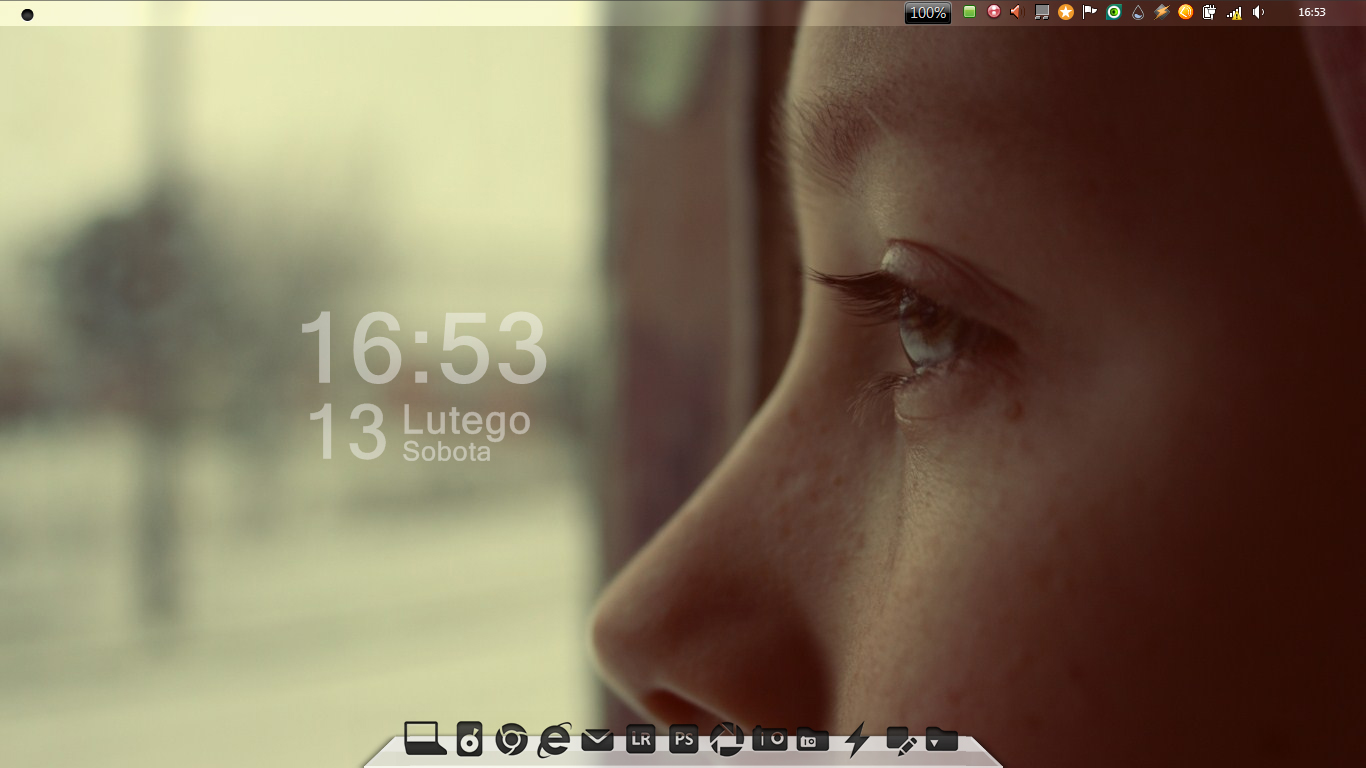Click the red speaker tray icon
Screen dimensions: 1366x768
1016,12
